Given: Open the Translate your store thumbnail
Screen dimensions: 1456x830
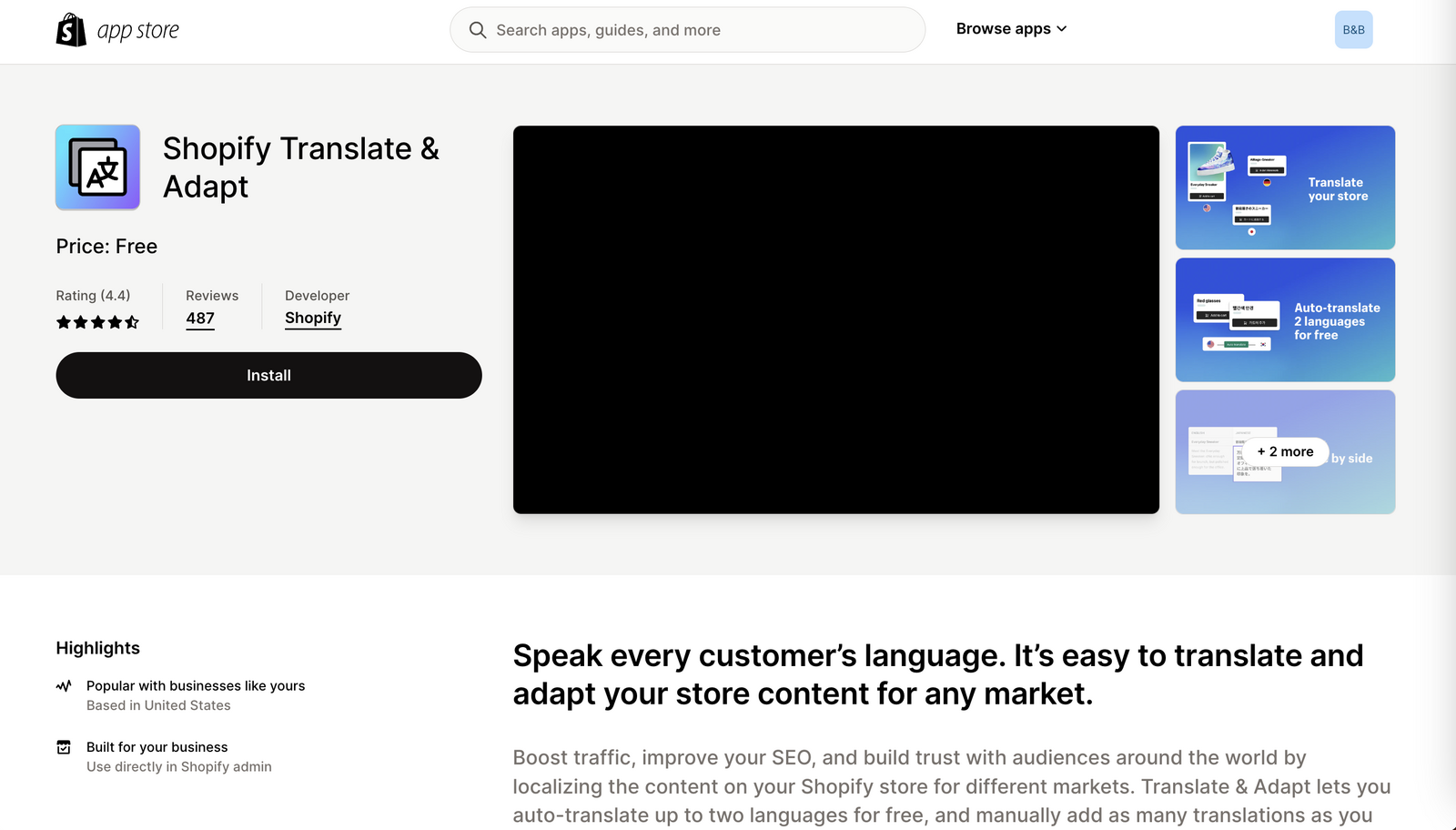Looking at the screenshot, I should 1285,187.
